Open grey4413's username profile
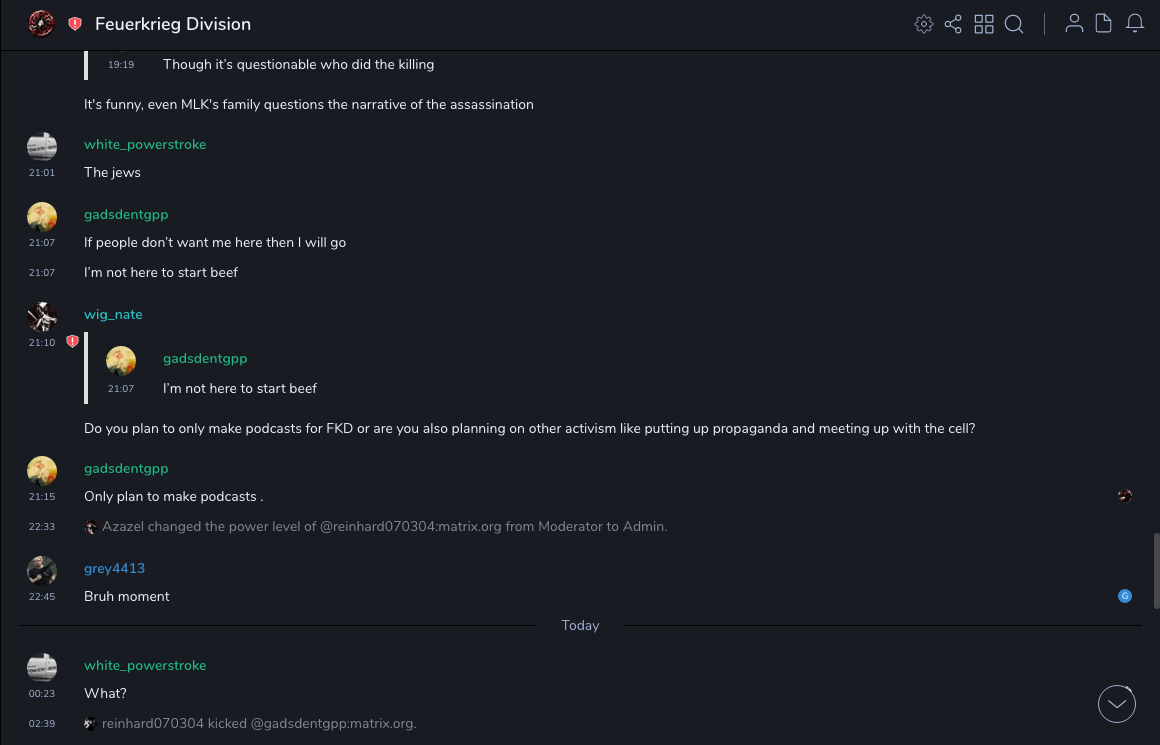Screen dimensions: 1160x745 (114, 568)
